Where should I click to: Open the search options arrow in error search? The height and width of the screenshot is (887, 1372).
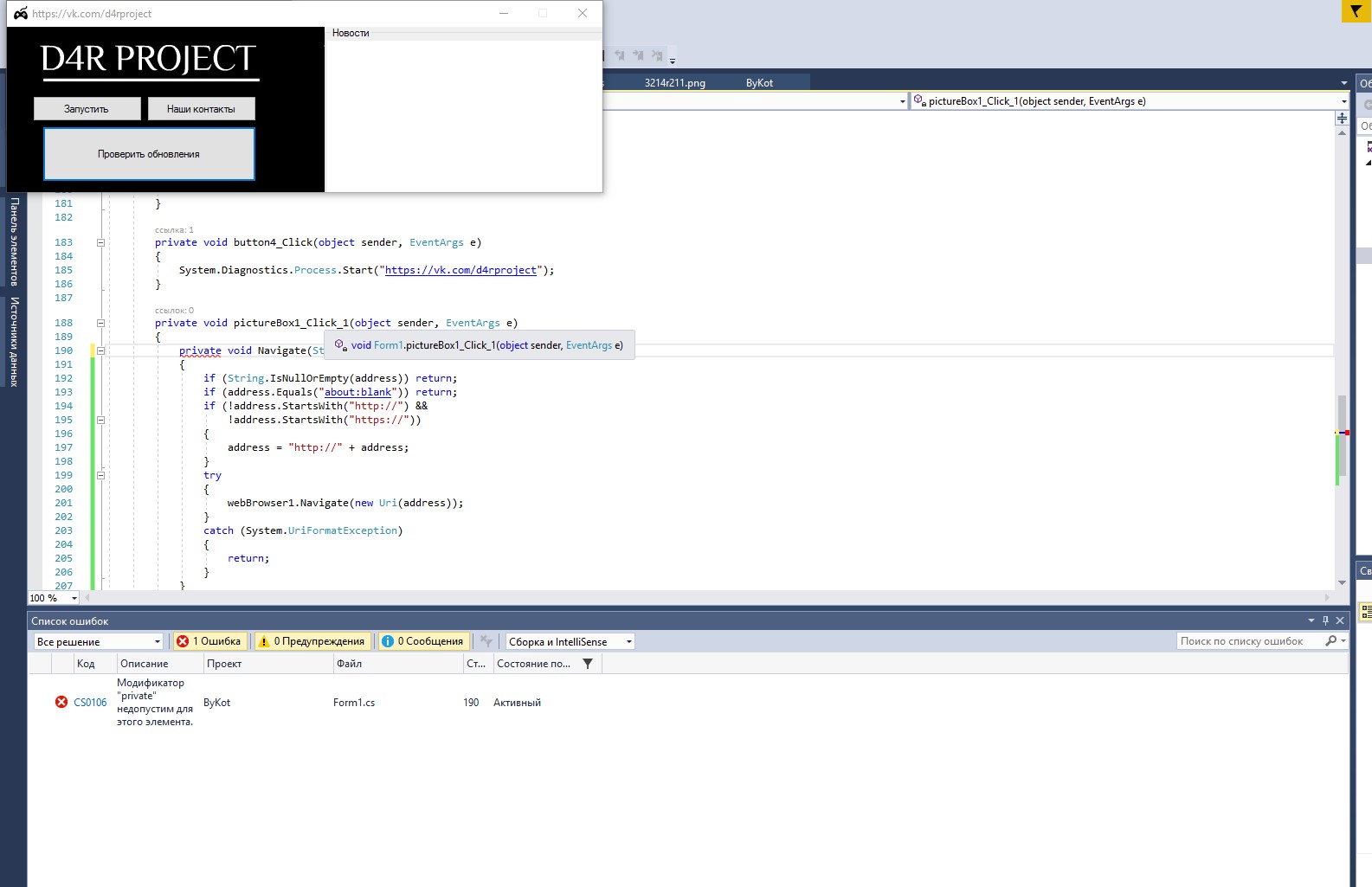point(1343,641)
